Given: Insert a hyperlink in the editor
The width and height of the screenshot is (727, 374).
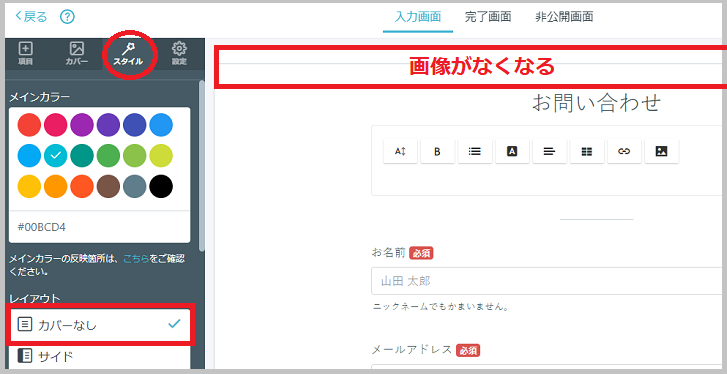Looking at the screenshot, I should tap(624, 151).
